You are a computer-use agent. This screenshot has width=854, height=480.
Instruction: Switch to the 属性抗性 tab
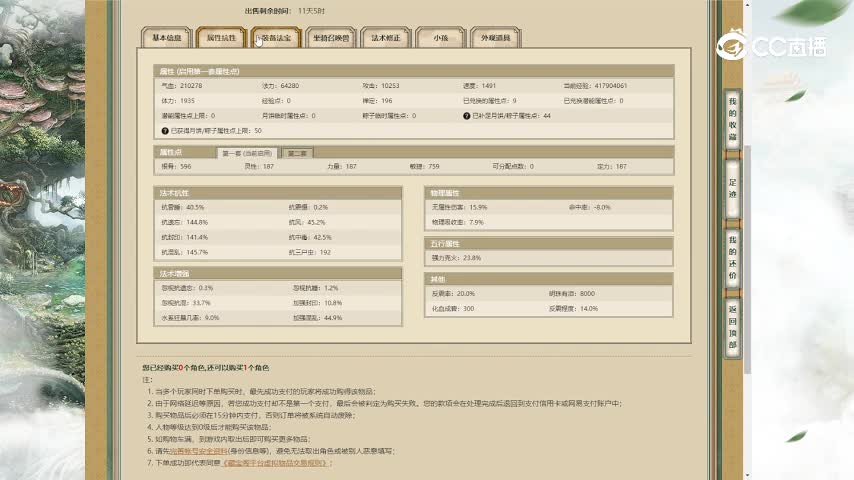221,38
